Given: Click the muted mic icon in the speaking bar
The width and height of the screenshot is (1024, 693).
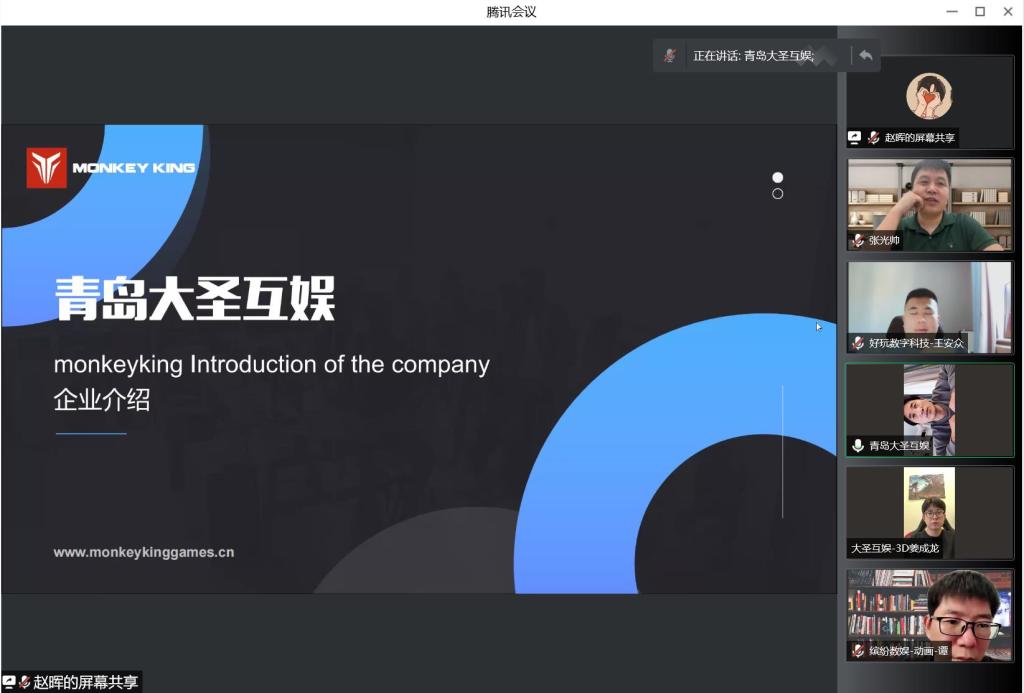Looking at the screenshot, I should (x=670, y=56).
